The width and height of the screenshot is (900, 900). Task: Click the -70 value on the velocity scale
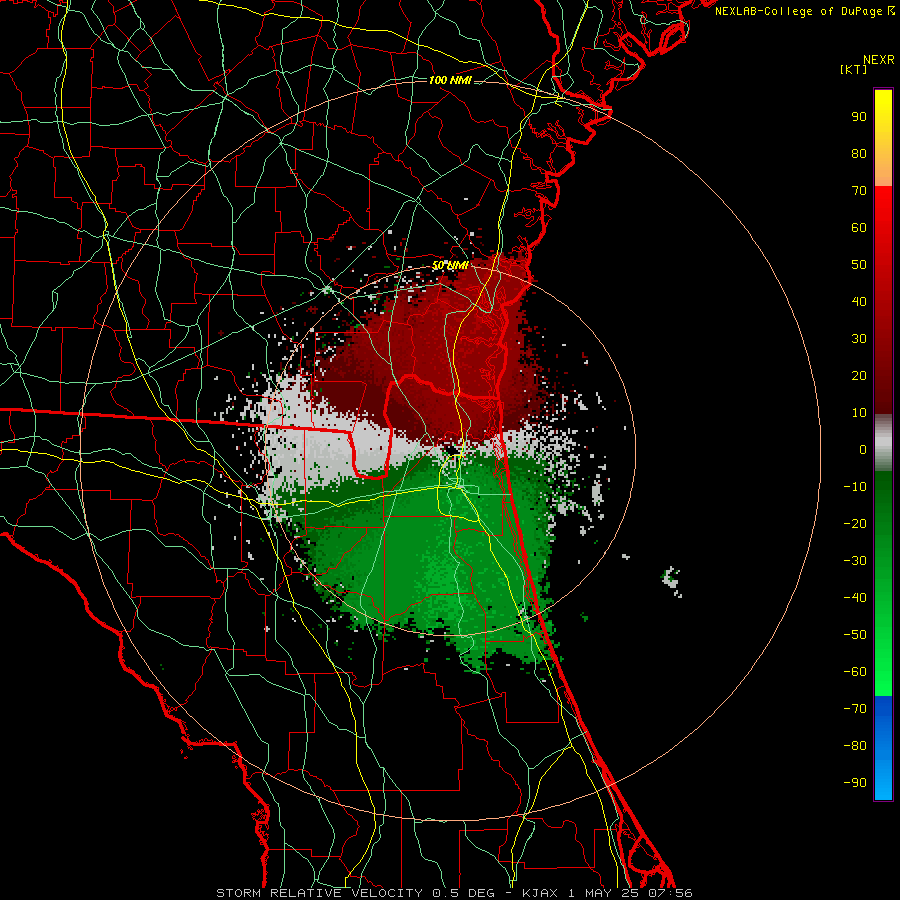point(855,708)
